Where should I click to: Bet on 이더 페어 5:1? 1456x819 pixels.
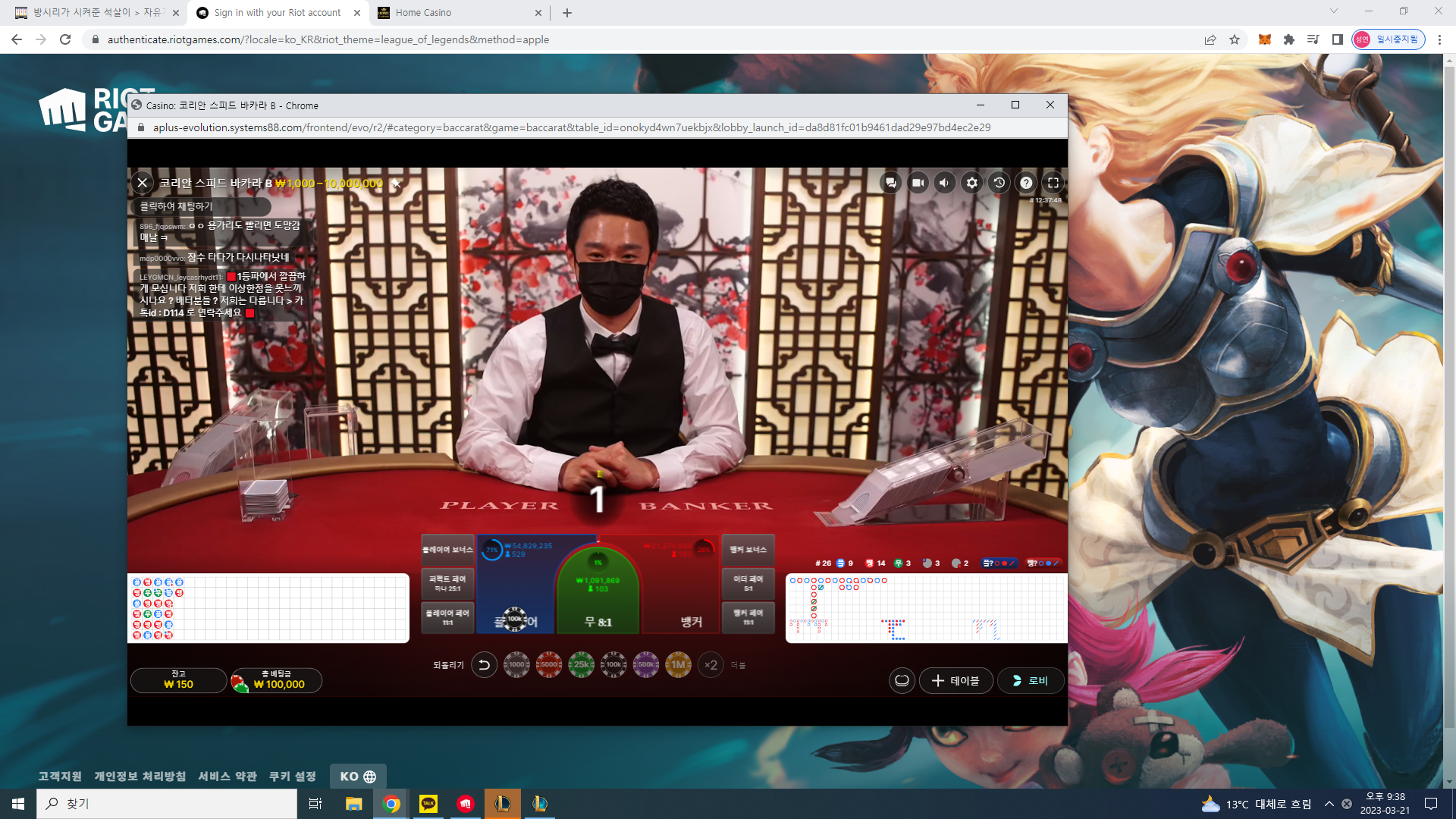click(748, 583)
